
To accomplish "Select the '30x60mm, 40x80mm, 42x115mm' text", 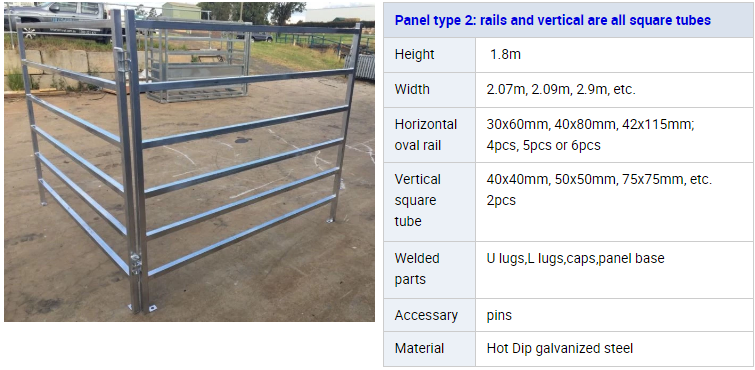I will coord(590,124).
